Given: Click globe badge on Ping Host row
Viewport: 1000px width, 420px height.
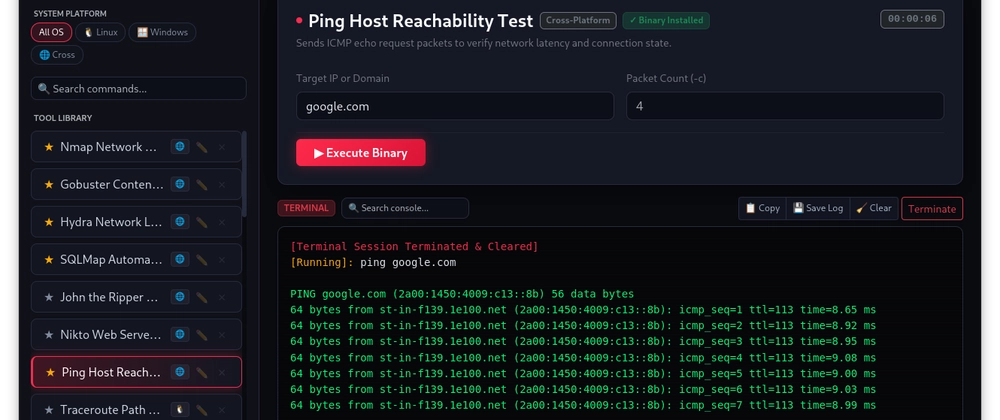Looking at the screenshot, I should tap(180, 372).
